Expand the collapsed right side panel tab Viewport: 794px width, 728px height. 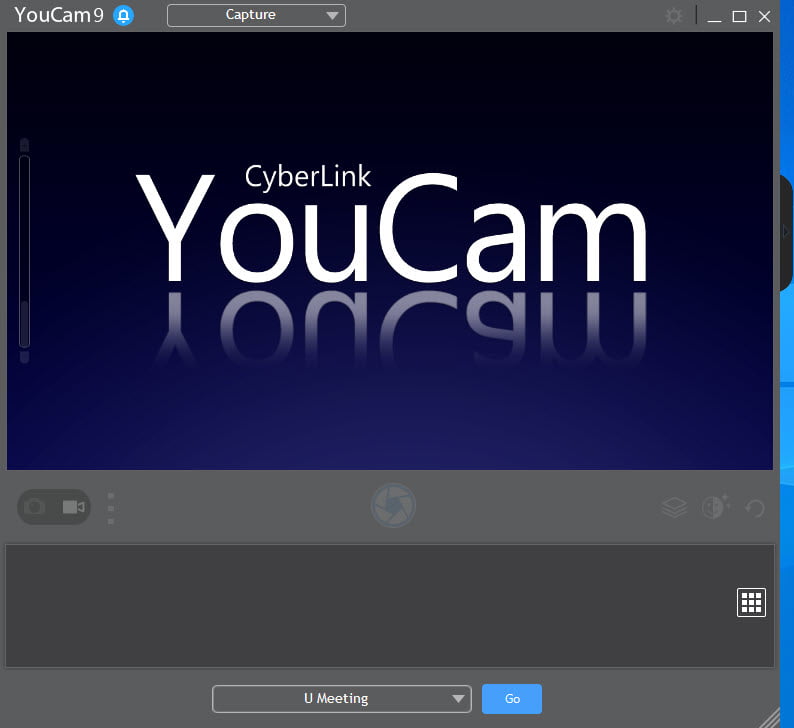tap(785, 232)
